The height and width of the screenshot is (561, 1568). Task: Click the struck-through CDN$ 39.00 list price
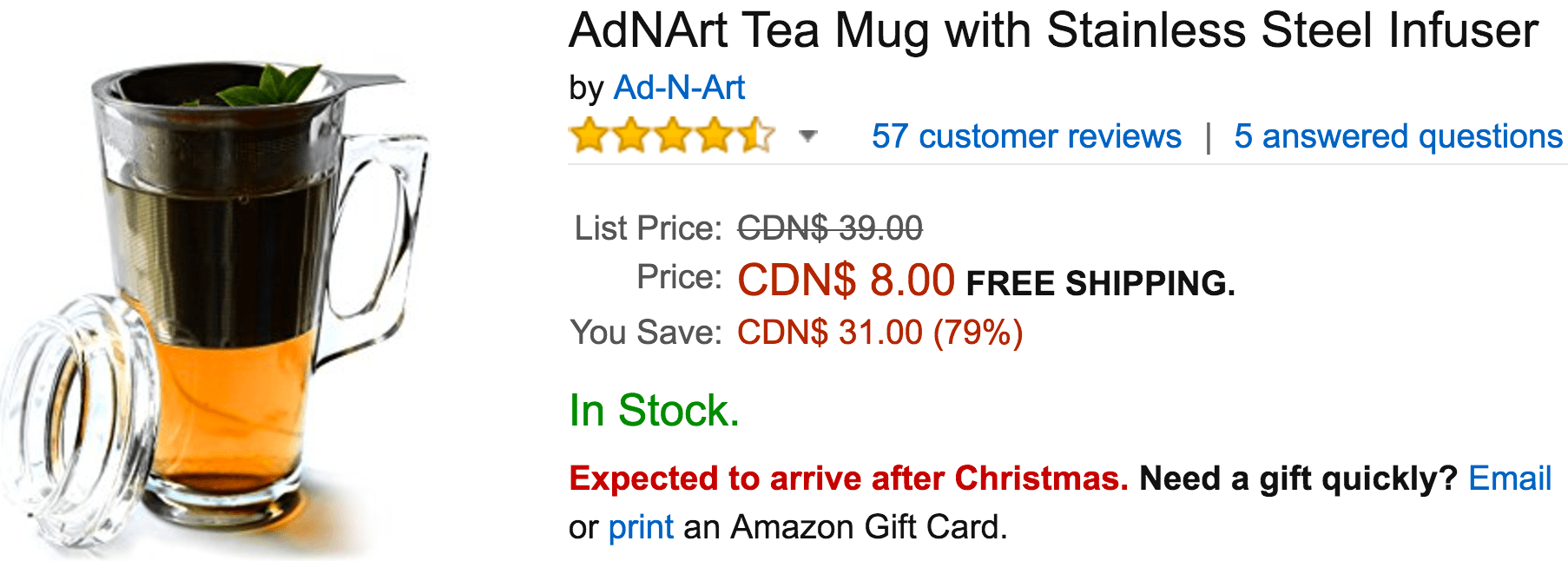point(830,228)
